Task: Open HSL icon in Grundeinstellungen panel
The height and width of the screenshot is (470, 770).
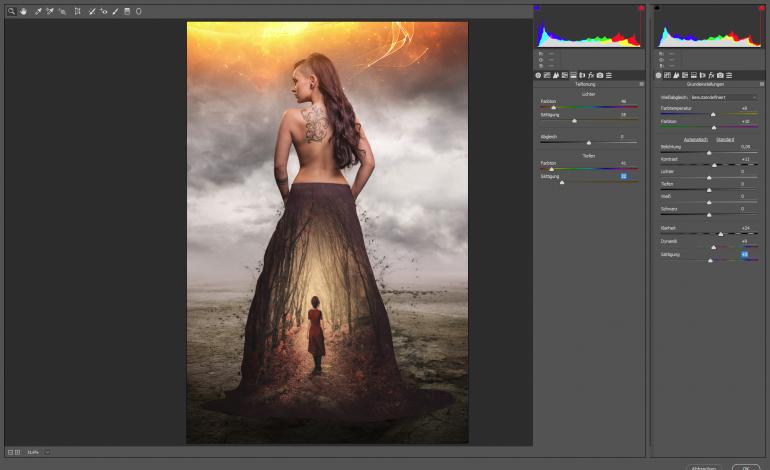Action: [x=685, y=75]
